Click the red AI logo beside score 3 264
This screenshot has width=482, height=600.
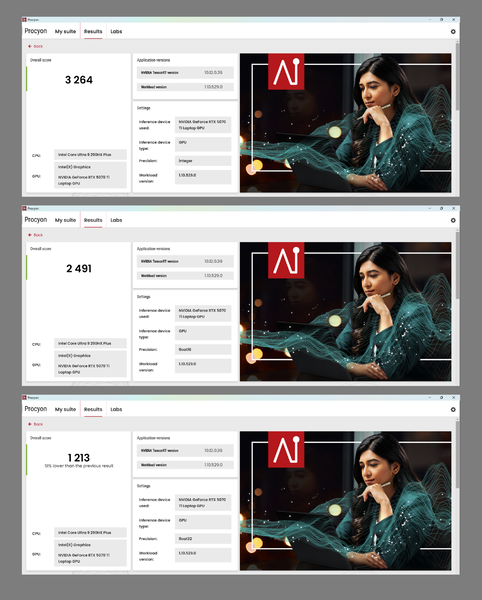[286, 72]
